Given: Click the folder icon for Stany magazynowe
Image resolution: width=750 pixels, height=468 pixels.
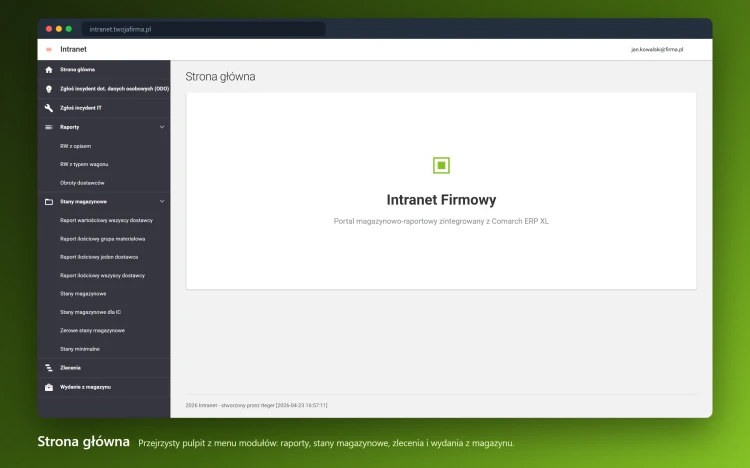Looking at the screenshot, I should [49, 202].
